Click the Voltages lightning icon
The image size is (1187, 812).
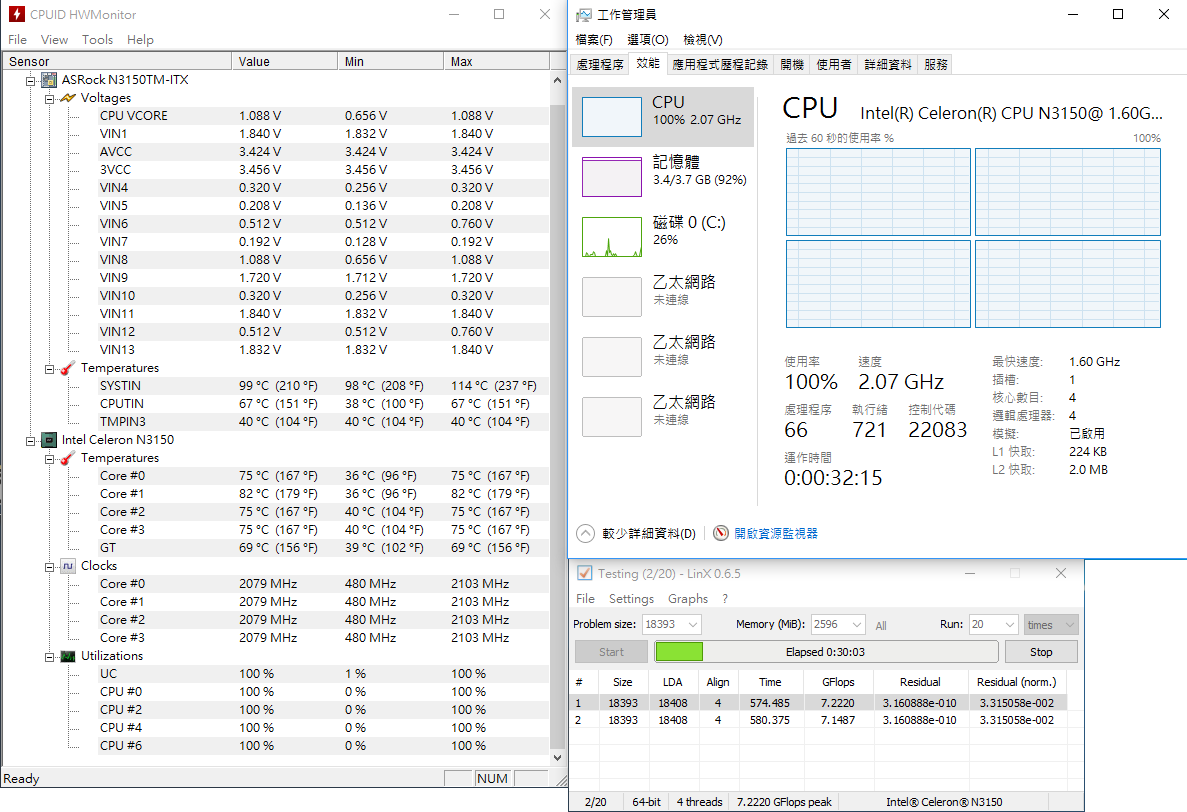pos(68,98)
